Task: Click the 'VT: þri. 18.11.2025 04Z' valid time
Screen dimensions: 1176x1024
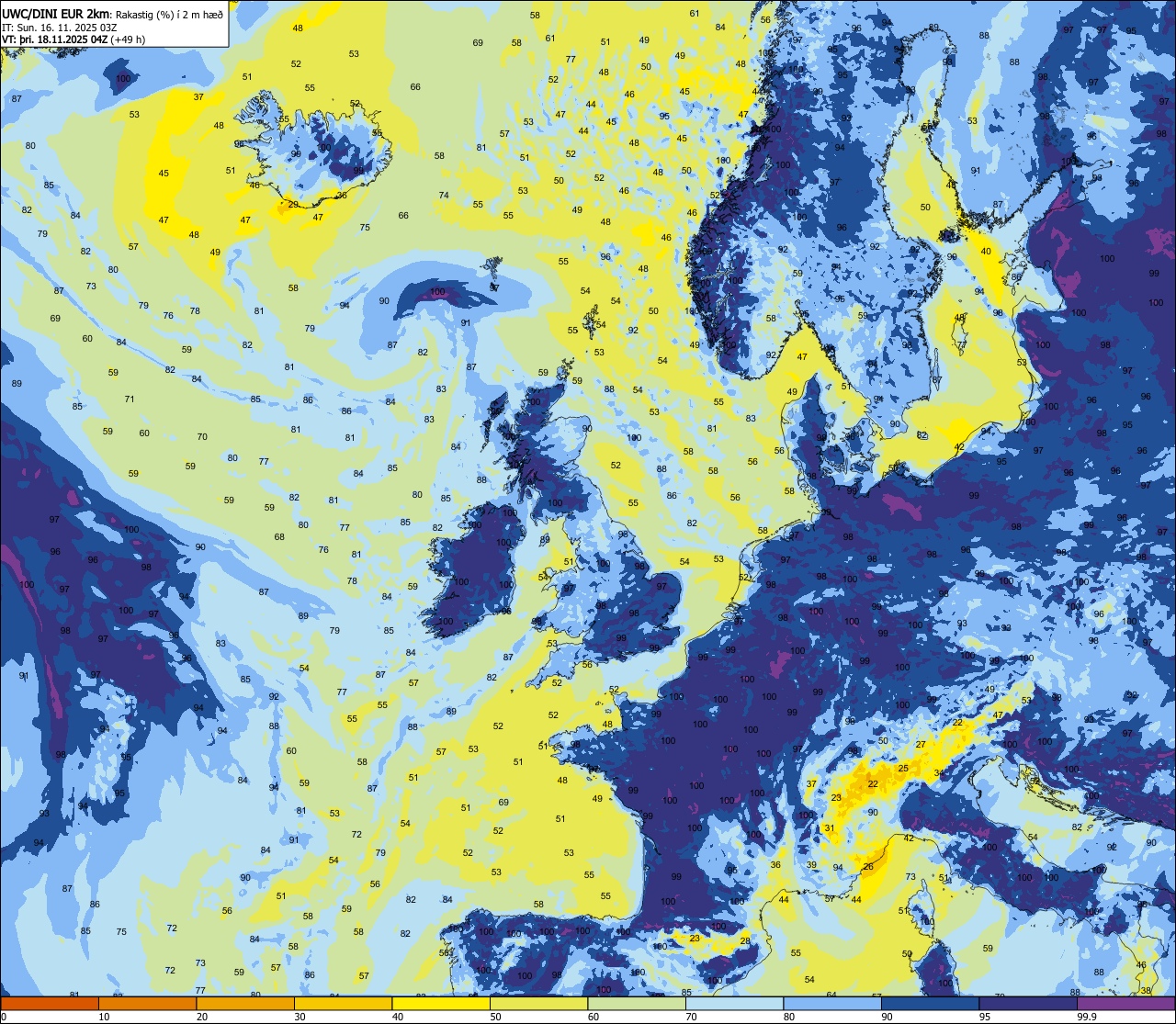Action: 54,39
